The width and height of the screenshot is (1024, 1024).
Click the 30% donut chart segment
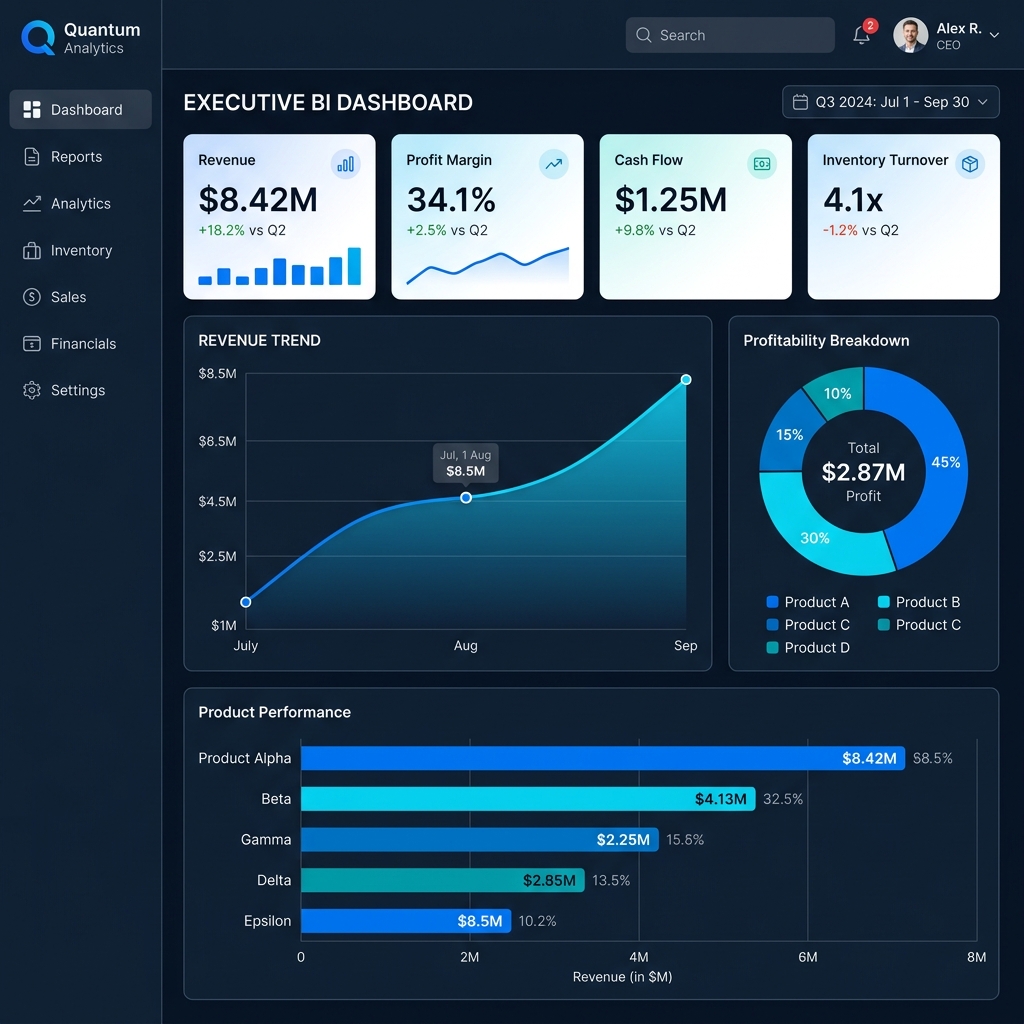coord(815,537)
